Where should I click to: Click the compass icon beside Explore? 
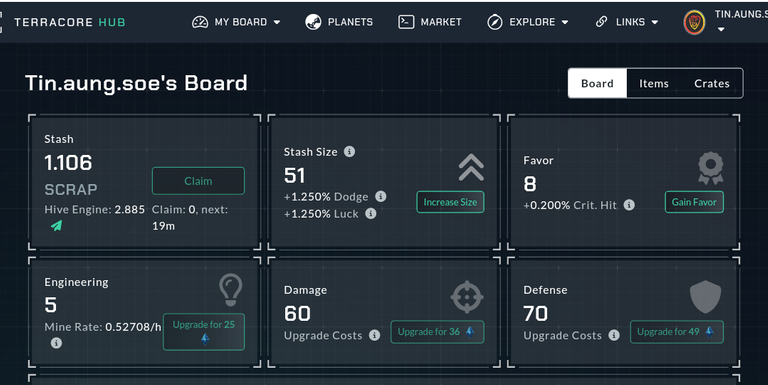[x=495, y=22]
